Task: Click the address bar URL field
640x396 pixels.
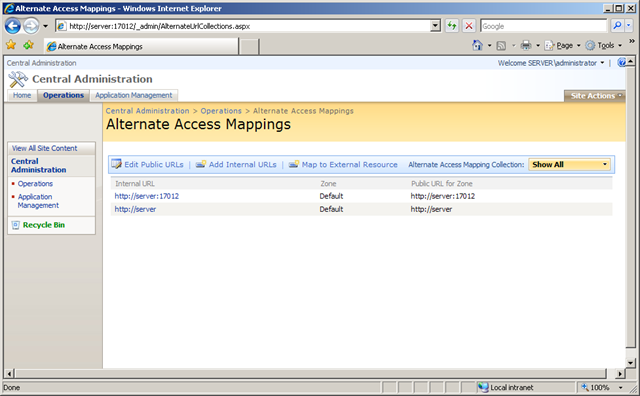Action: click(243, 26)
